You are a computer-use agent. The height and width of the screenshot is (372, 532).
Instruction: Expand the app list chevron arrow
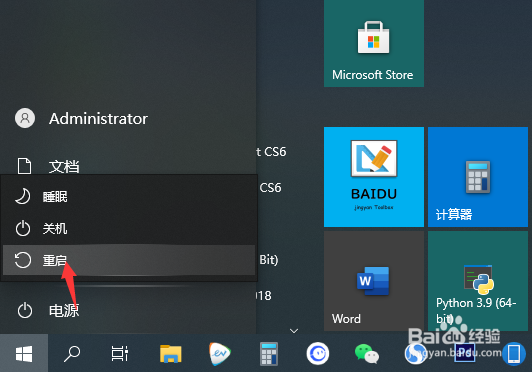294,331
